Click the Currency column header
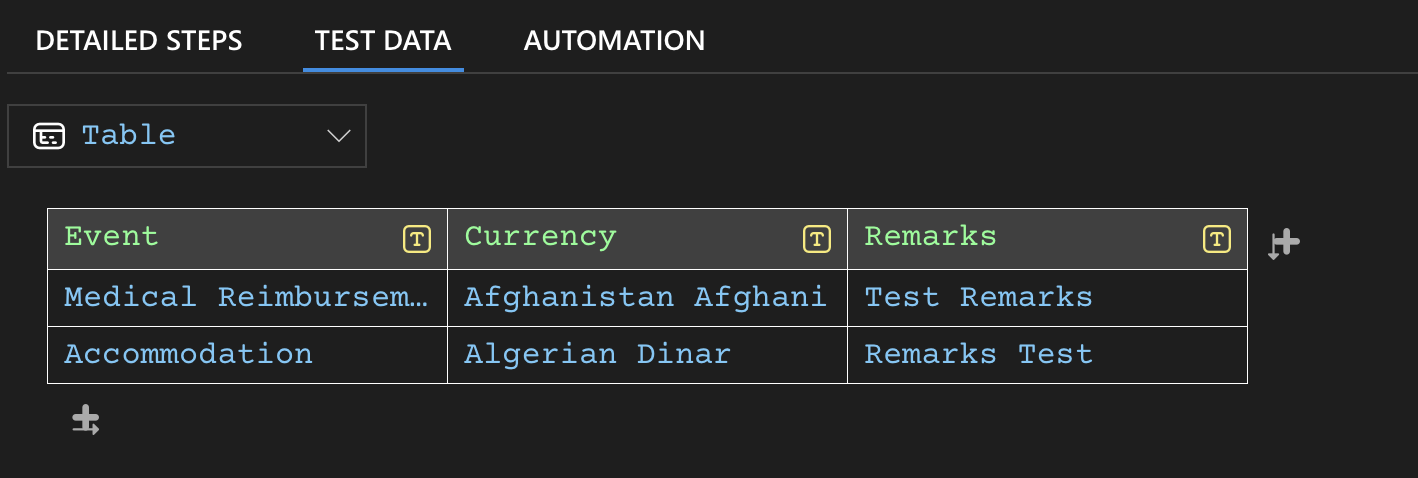 tap(541, 237)
